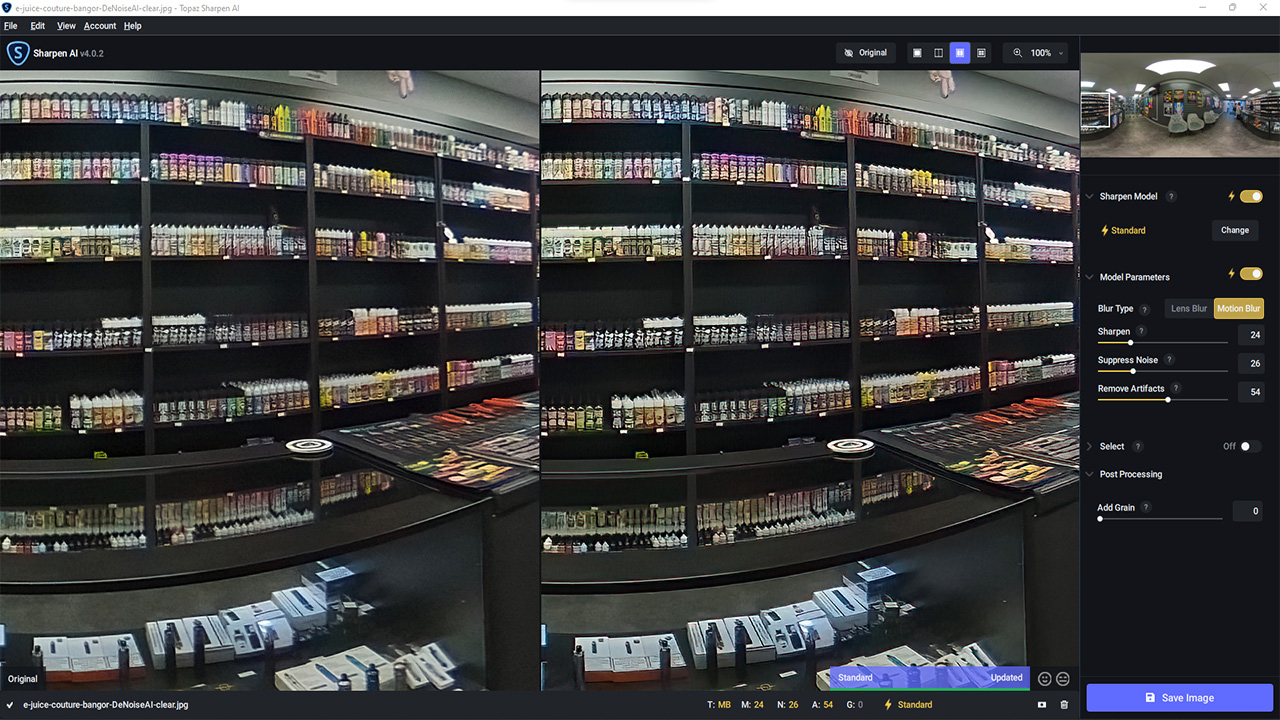Click the 'G: 0' status entry
Viewport: 1280px width, 720px height.
pos(855,705)
